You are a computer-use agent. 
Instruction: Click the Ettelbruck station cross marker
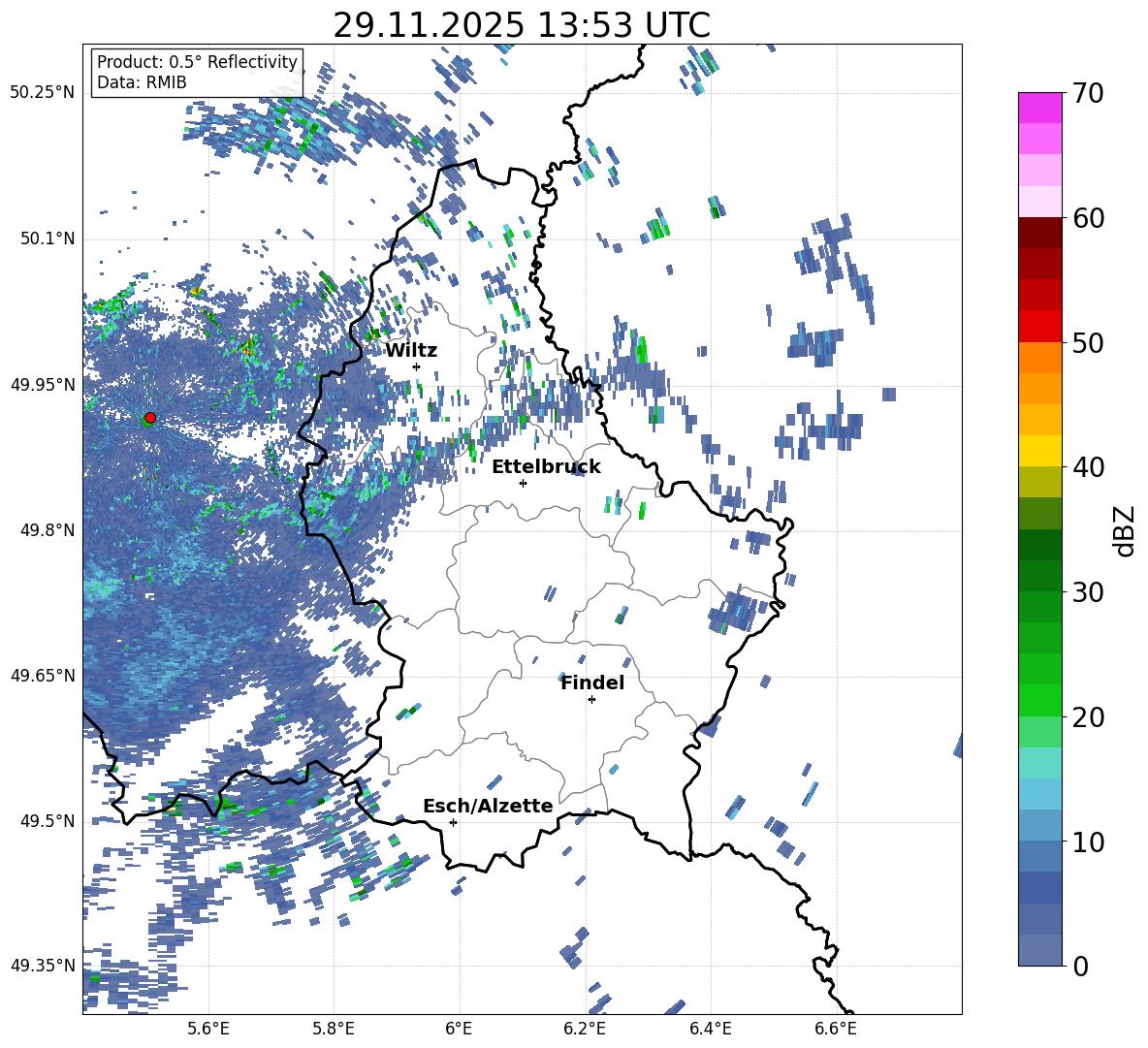523,483
